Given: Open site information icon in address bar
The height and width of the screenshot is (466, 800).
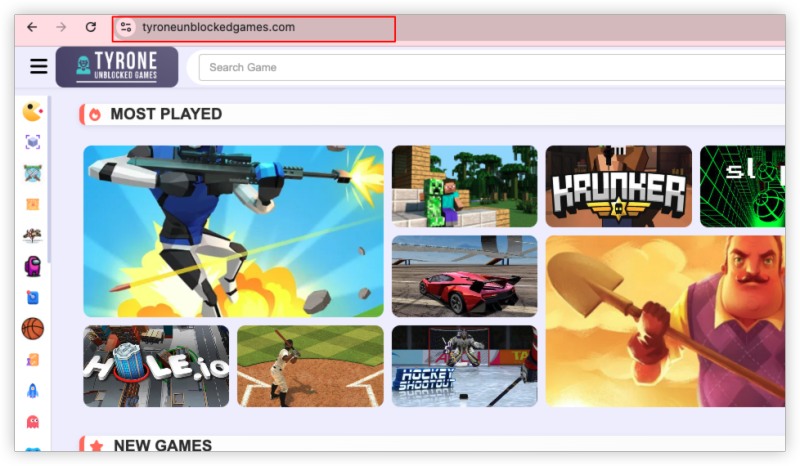Looking at the screenshot, I should (126, 27).
